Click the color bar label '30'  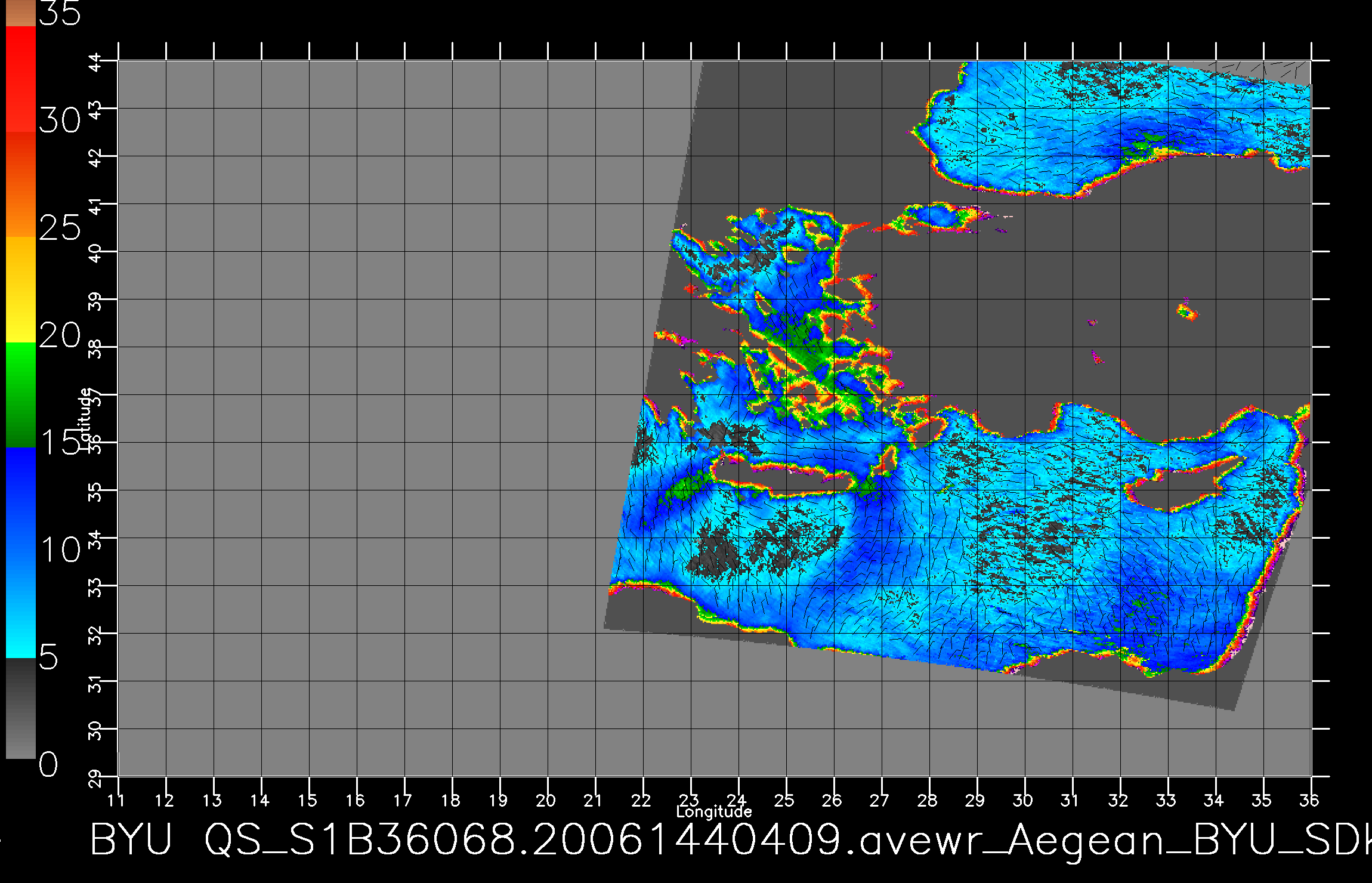[x=60, y=121]
